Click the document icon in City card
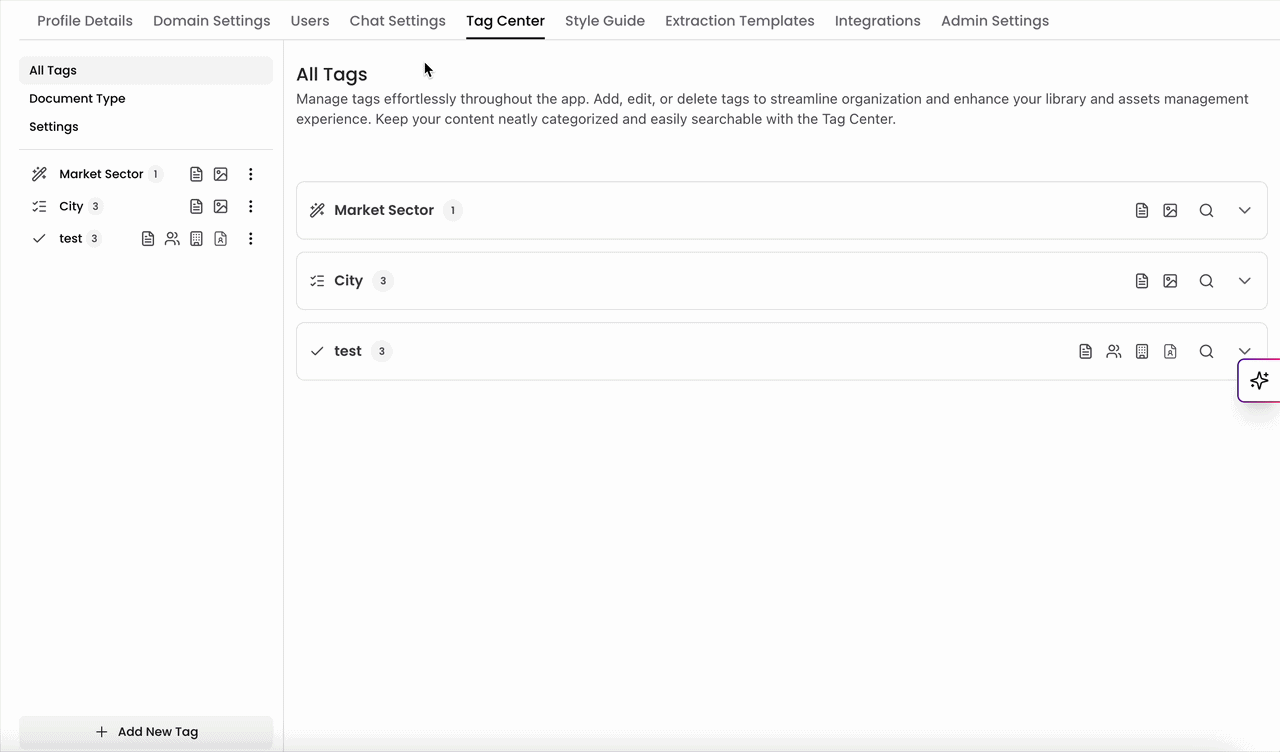The width and height of the screenshot is (1280, 752). [1142, 281]
